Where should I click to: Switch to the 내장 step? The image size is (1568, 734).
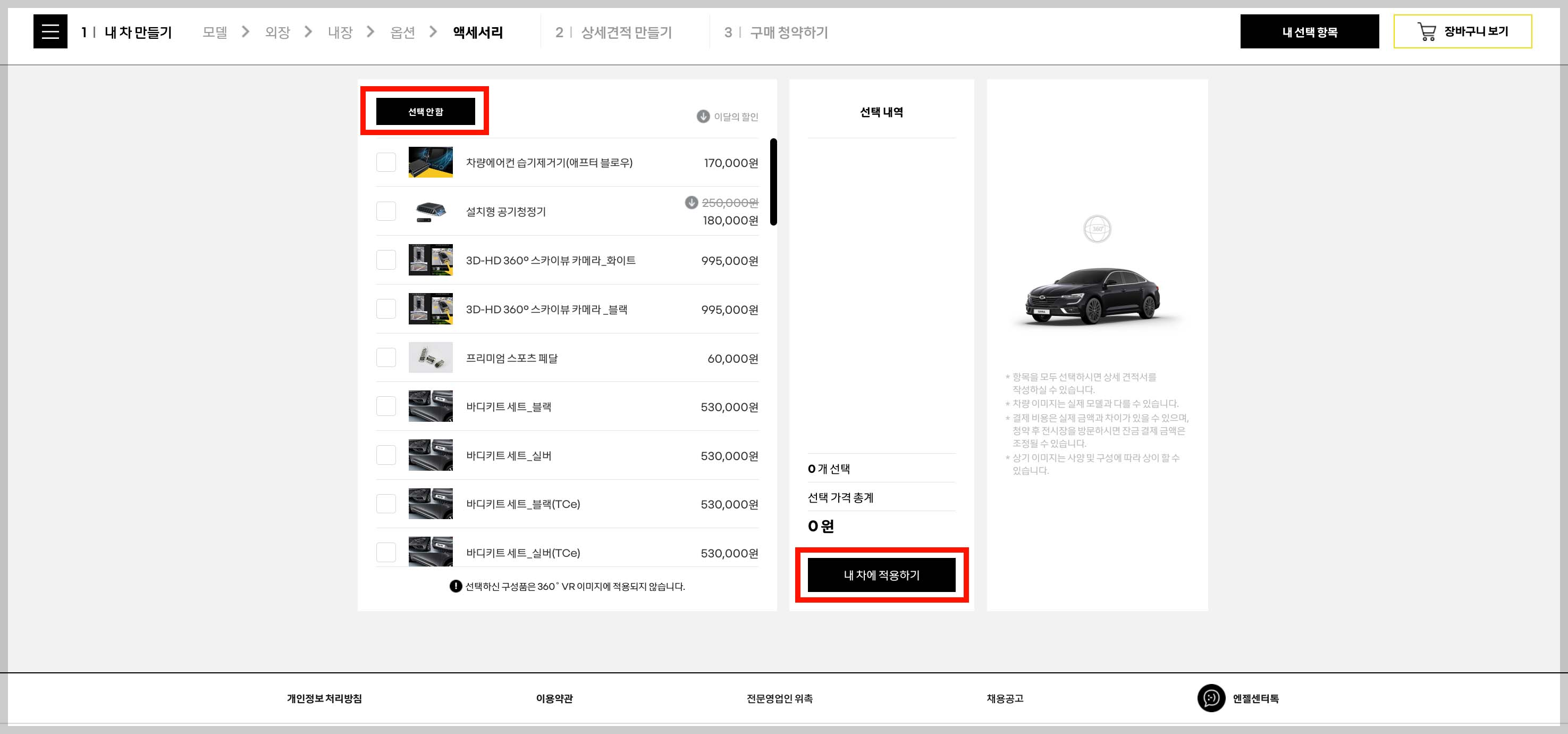[x=340, y=32]
